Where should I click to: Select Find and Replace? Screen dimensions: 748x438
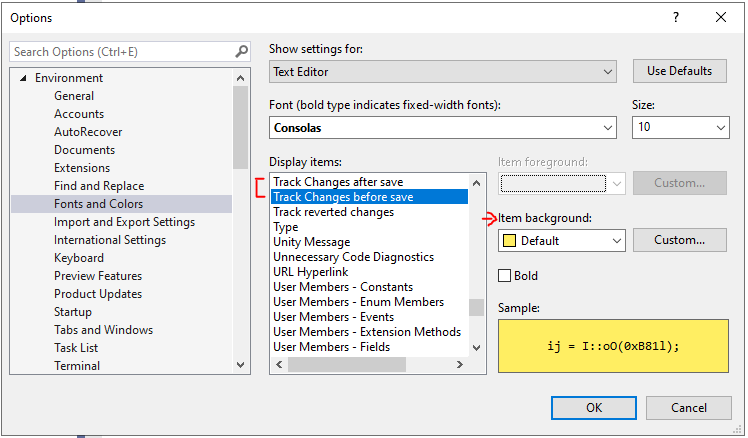pyautogui.click(x=99, y=186)
